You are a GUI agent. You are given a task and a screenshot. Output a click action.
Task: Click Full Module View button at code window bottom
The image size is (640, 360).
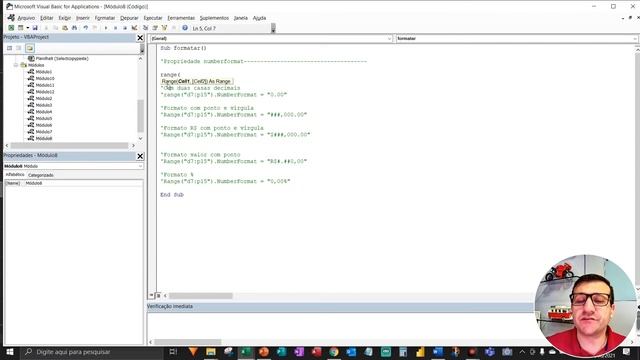click(158, 295)
